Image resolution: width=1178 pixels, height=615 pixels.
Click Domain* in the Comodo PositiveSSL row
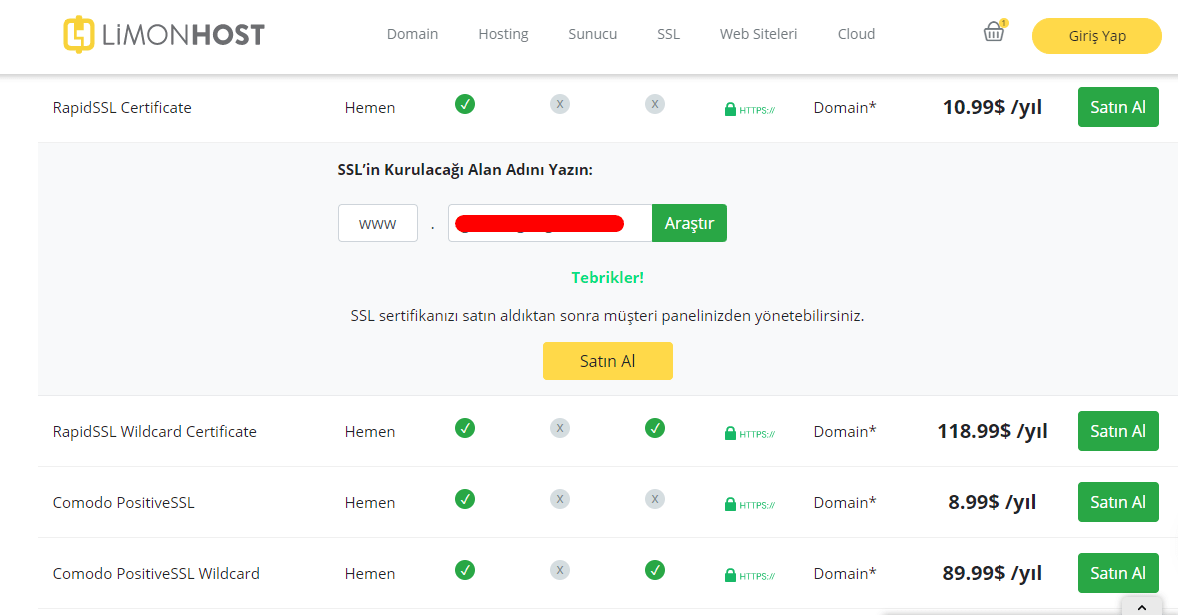click(844, 502)
